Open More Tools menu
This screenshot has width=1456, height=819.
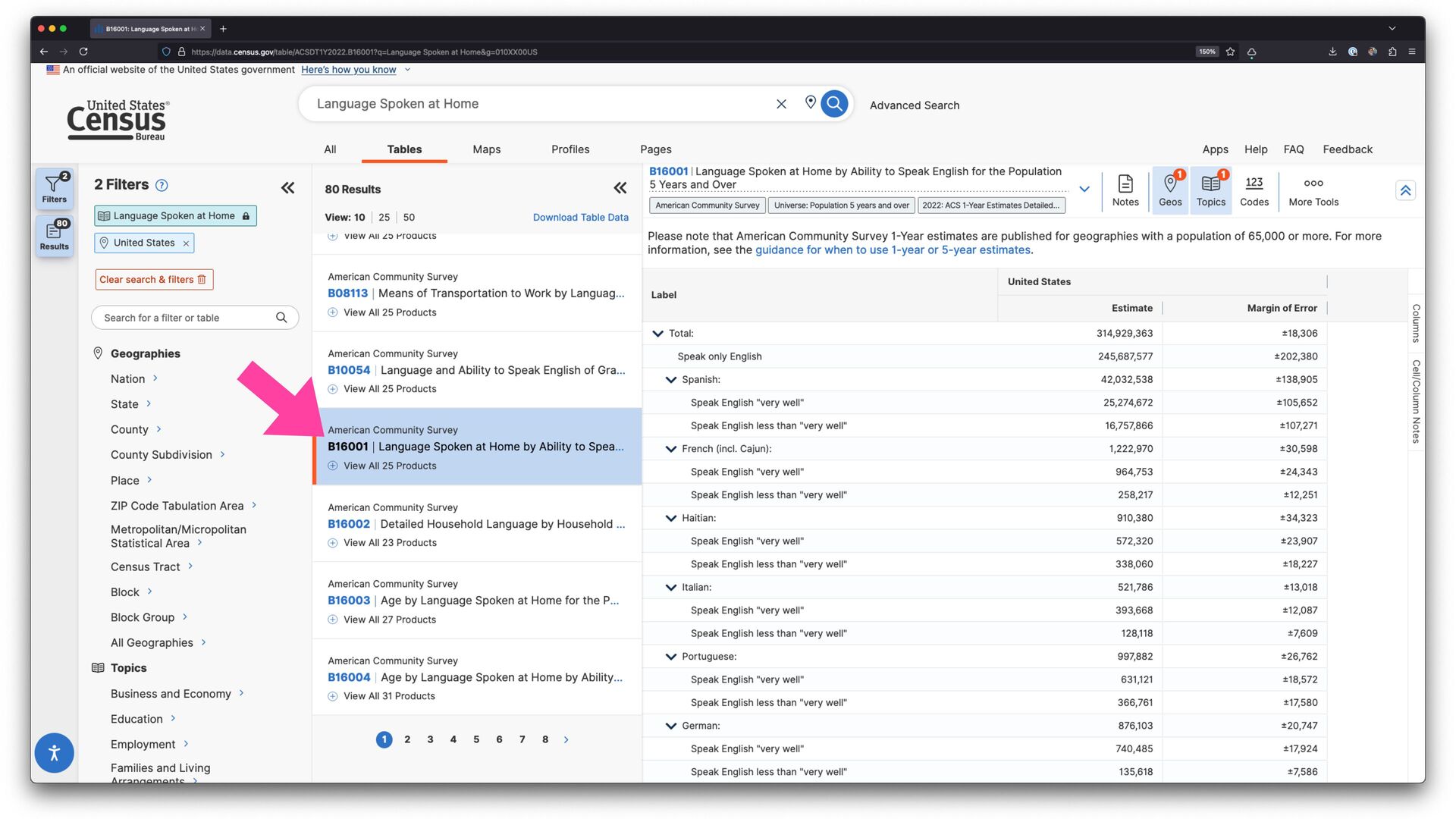pyautogui.click(x=1313, y=190)
